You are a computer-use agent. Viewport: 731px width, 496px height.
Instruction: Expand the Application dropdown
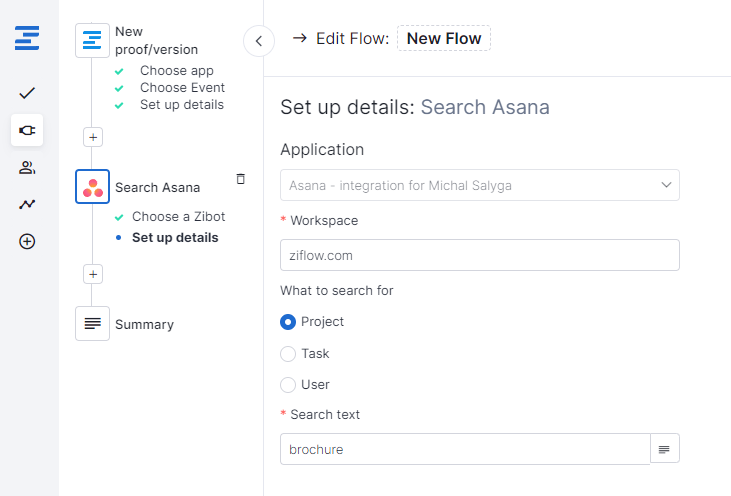point(480,185)
